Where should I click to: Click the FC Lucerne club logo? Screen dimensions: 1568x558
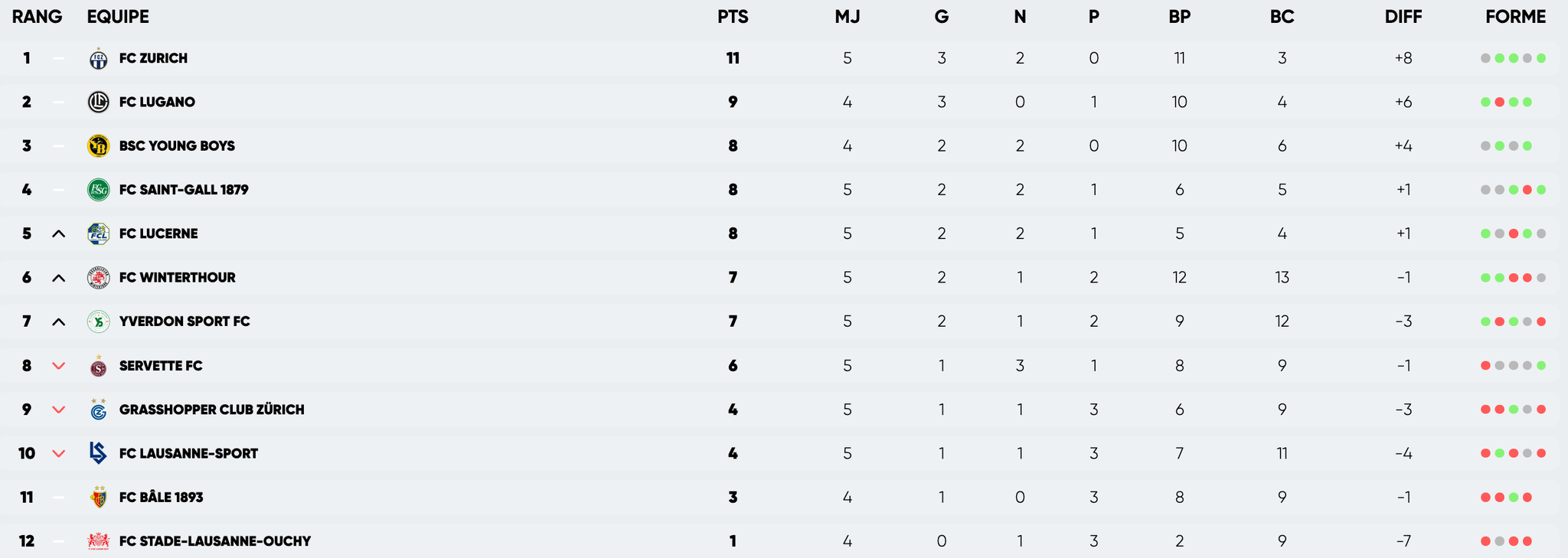pyautogui.click(x=98, y=234)
